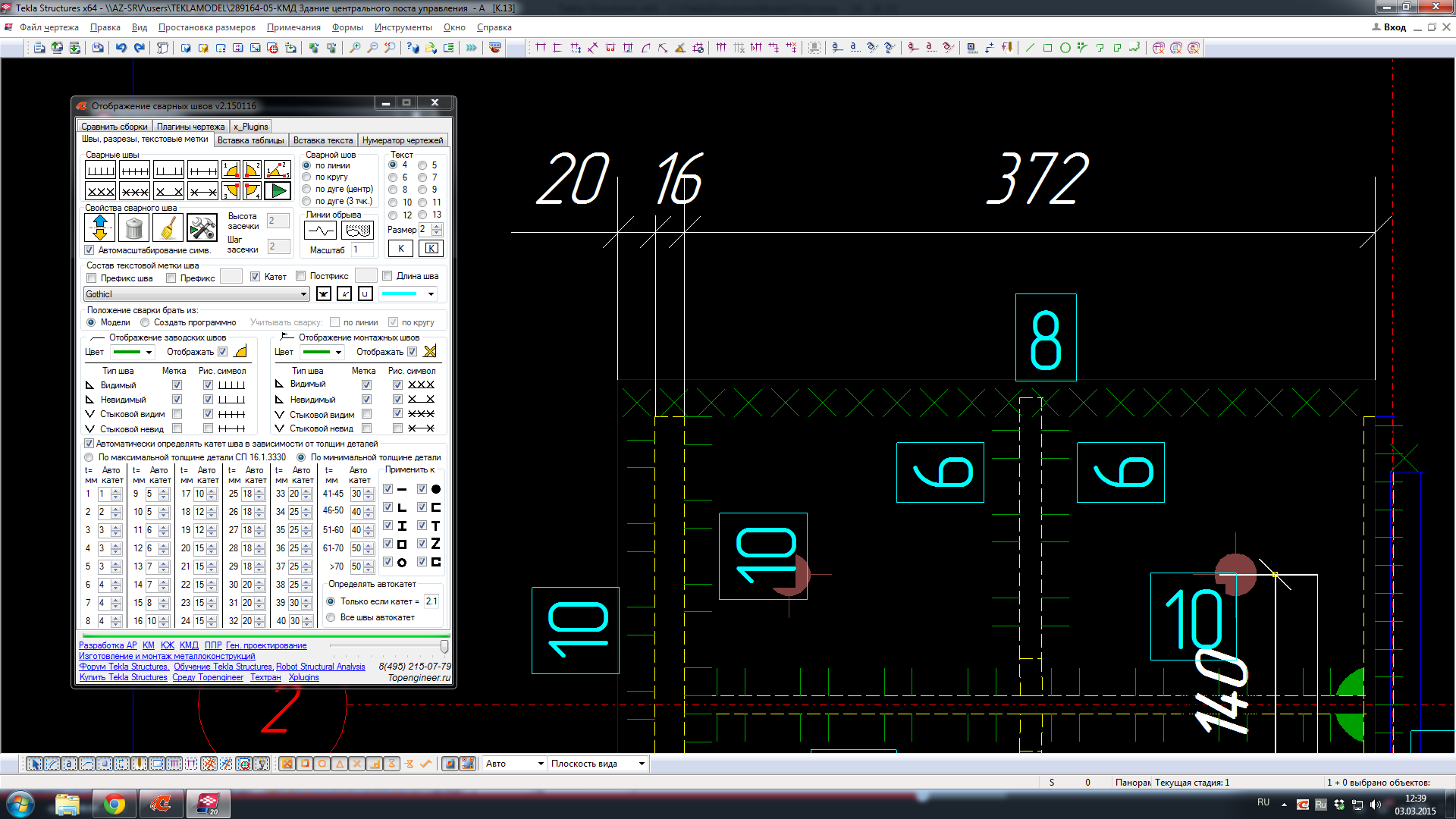Select the 'по кругу' weld radio button
This screenshot has height=819, width=1456.
(x=307, y=177)
